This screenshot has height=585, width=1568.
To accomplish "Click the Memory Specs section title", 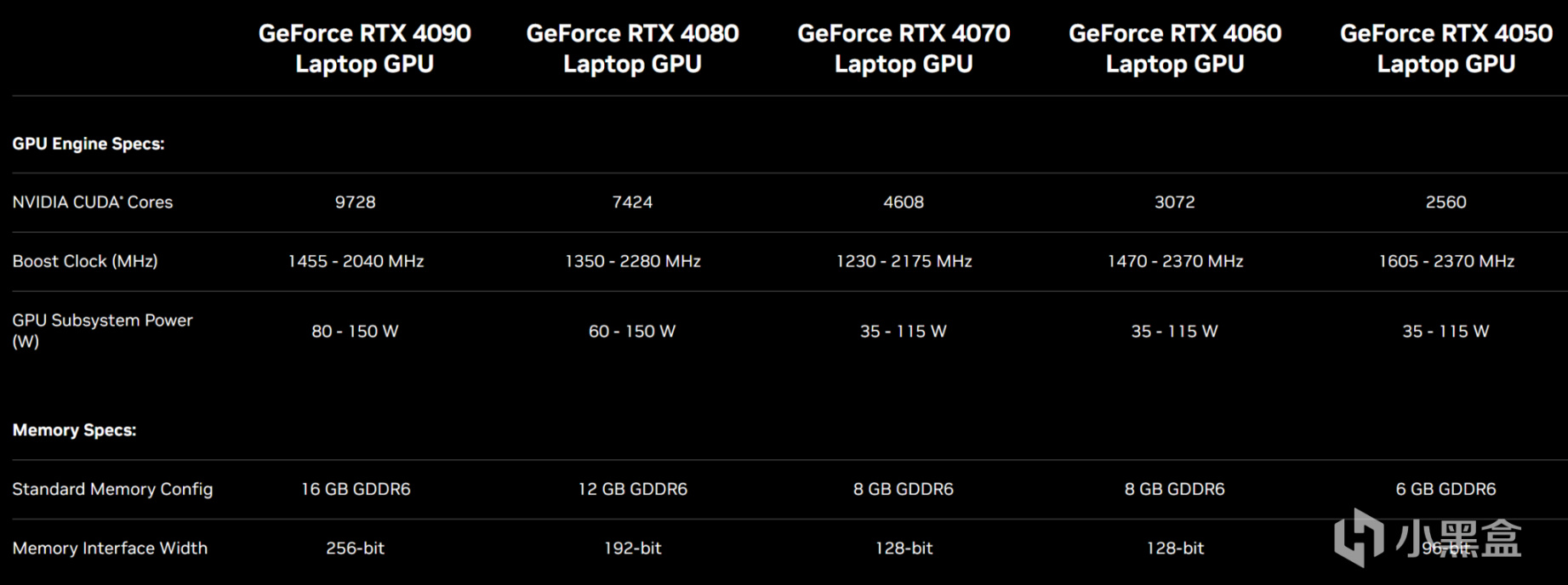I will [x=74, y=430].
